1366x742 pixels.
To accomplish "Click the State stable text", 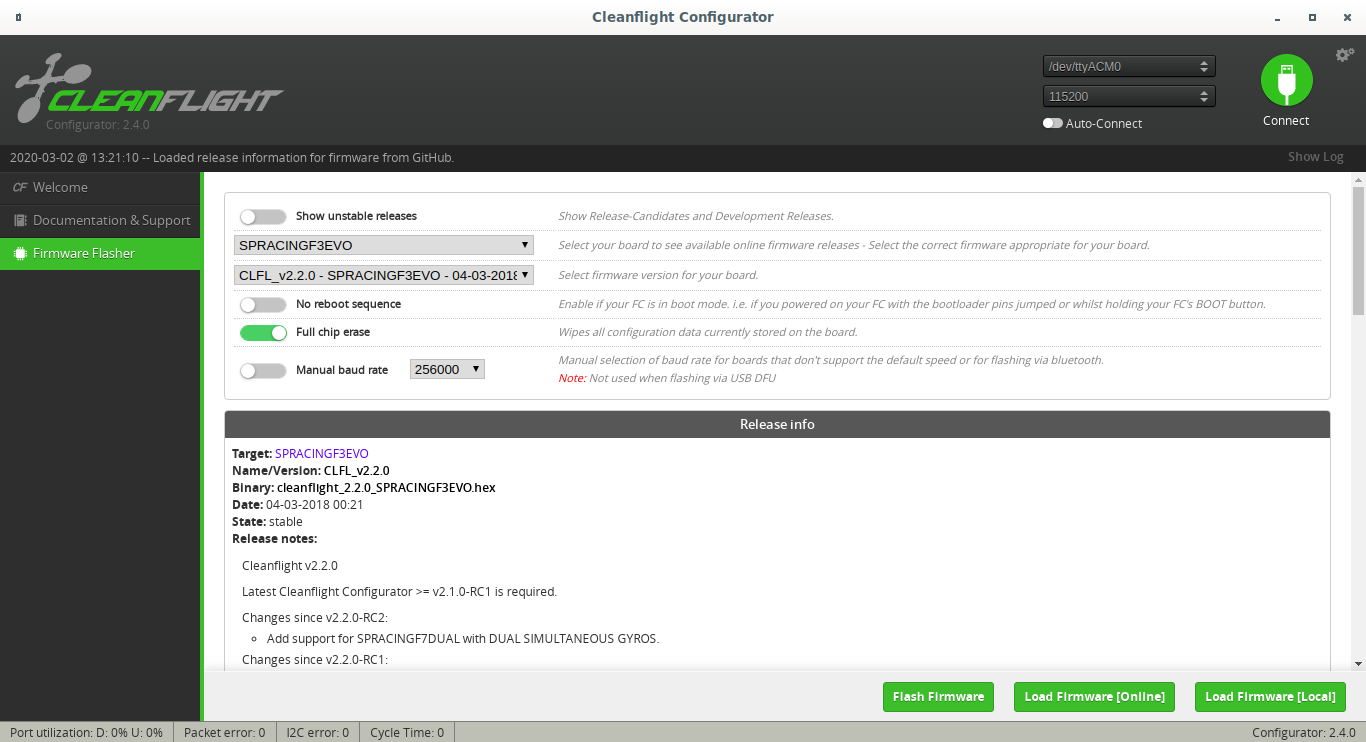I will coord(267,522).
